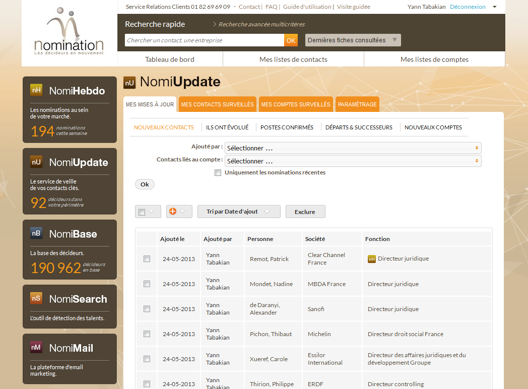This screenshot has width=528, height=389.
Task: Expand Dernières fiches consultées dropdown
Action: coord(353,40)
